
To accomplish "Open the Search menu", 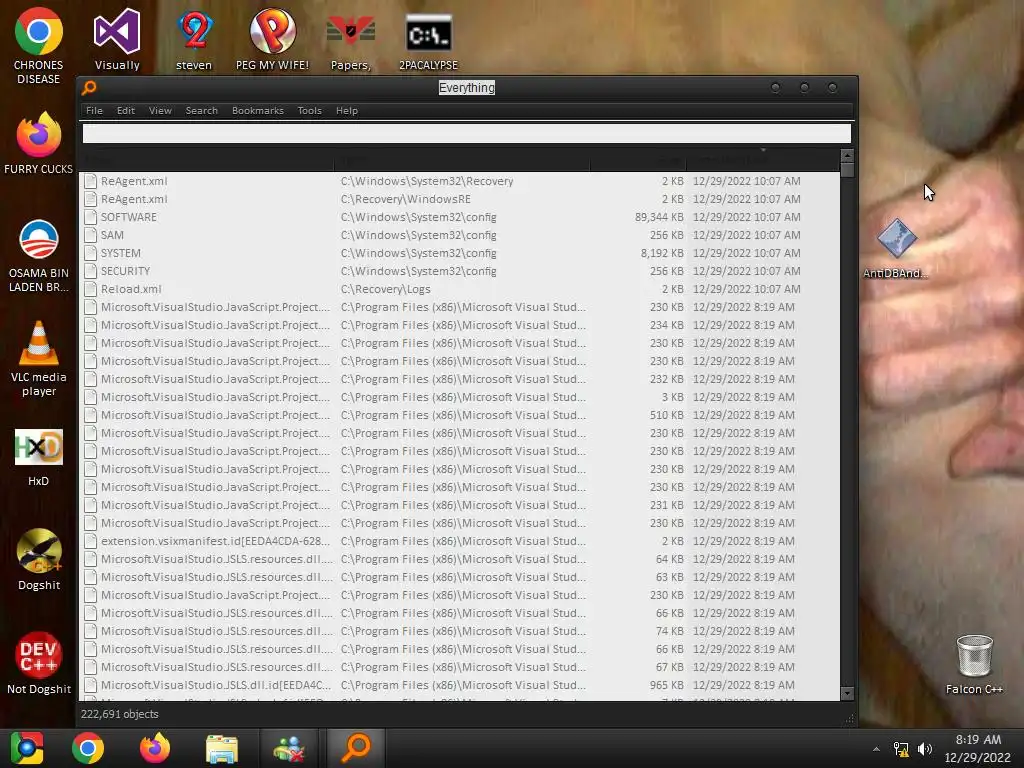I will pos(201,110).
